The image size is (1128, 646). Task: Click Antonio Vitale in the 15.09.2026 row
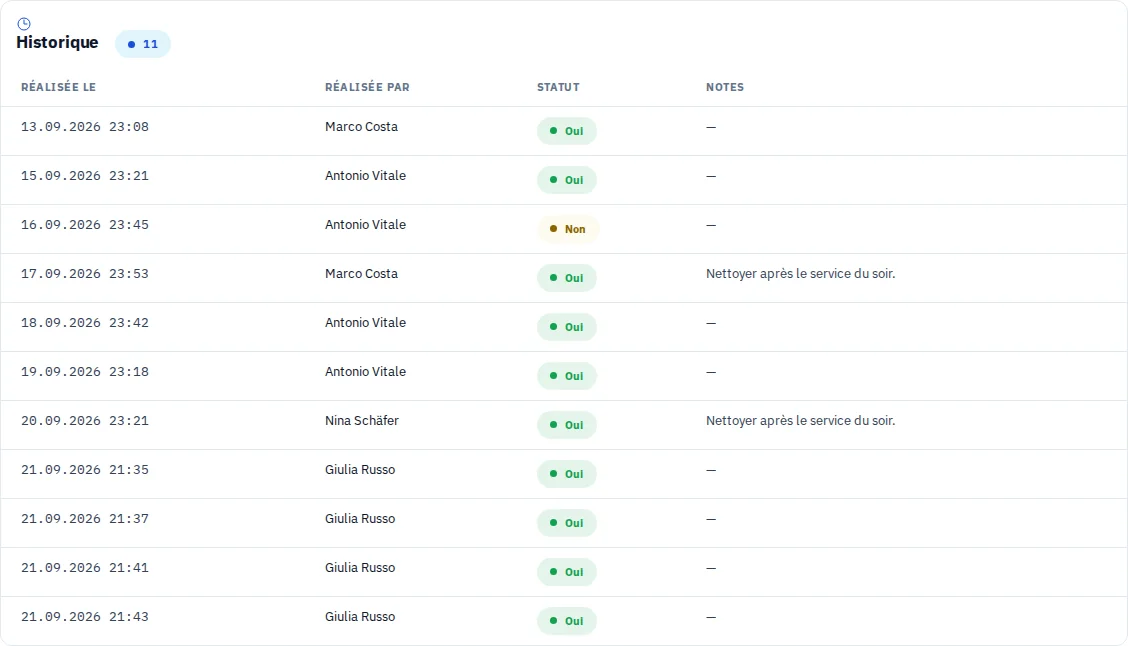[365, 176]
